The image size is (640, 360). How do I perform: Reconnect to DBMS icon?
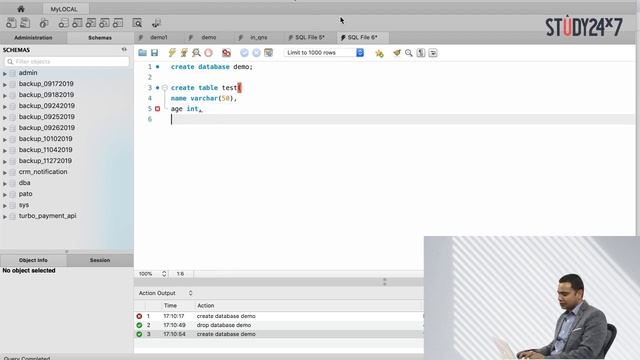156,23
